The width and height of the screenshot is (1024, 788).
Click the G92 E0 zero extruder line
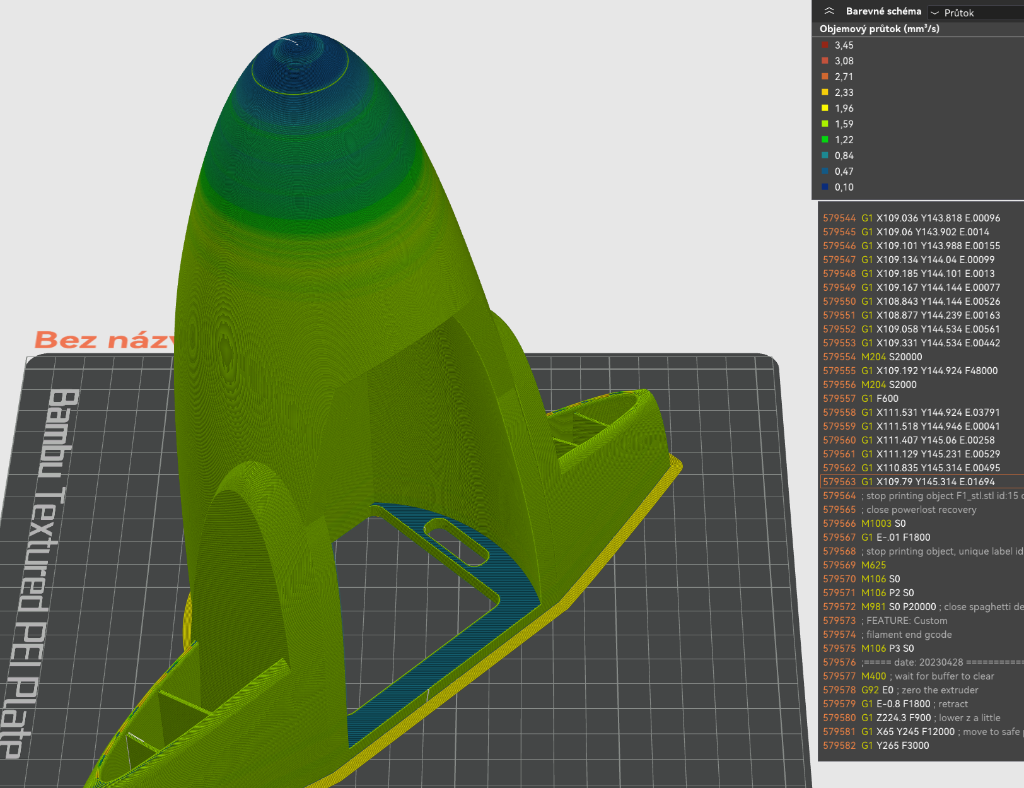pyautogui.click(x=920, y=690)
